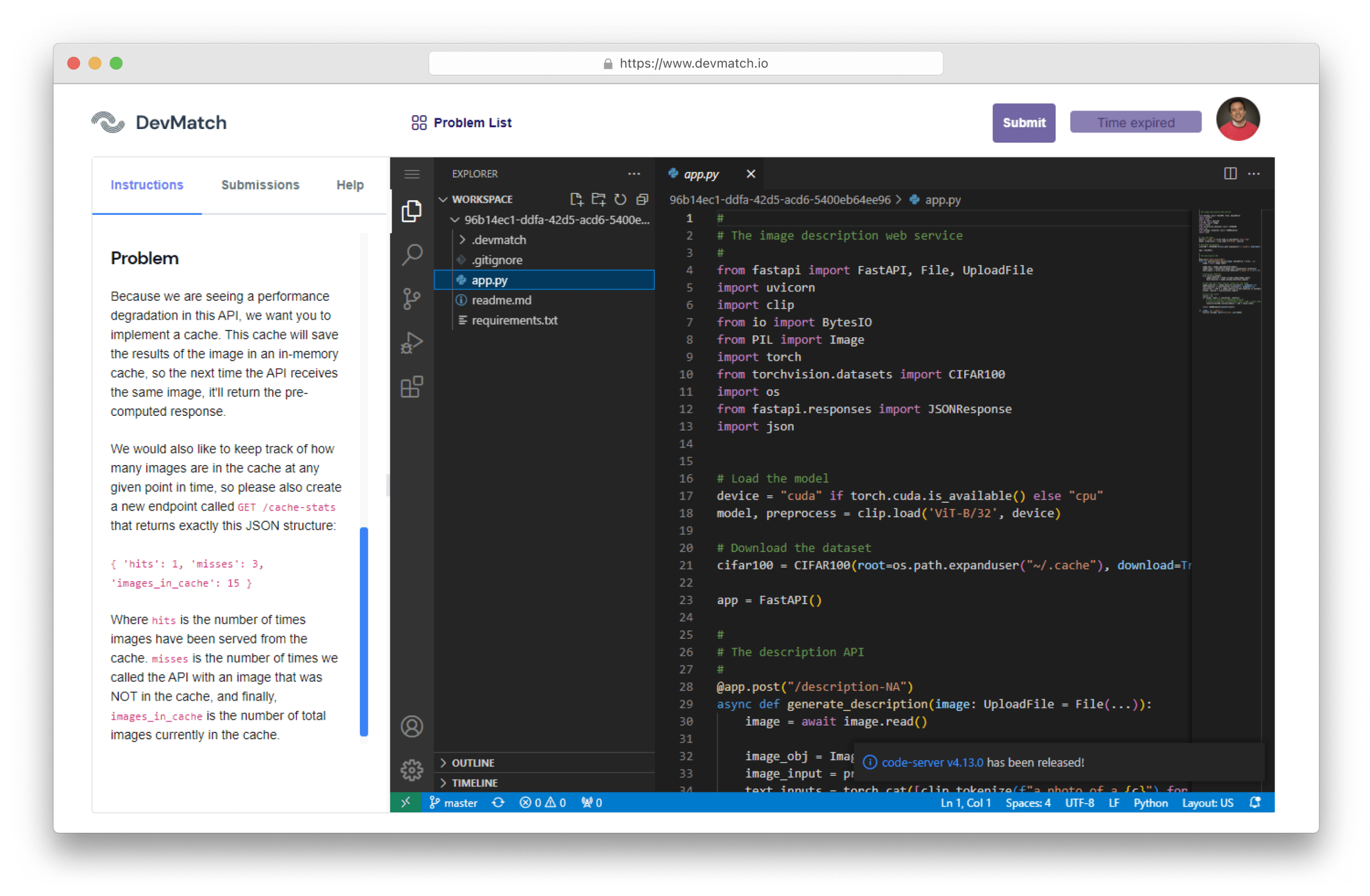Click the instructions panel blue scrollbar
Viewport: 1370px width, 896px height.
364,631
